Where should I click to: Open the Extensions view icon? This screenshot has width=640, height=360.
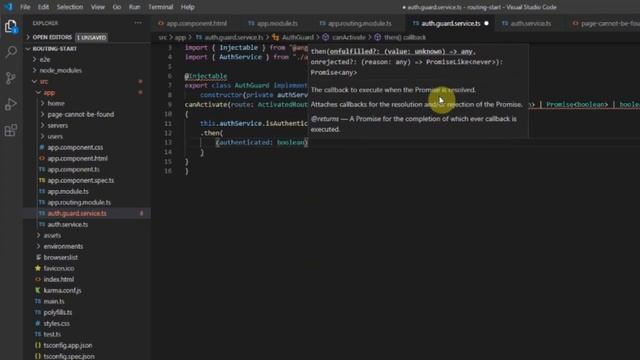[x=11, y=130]
